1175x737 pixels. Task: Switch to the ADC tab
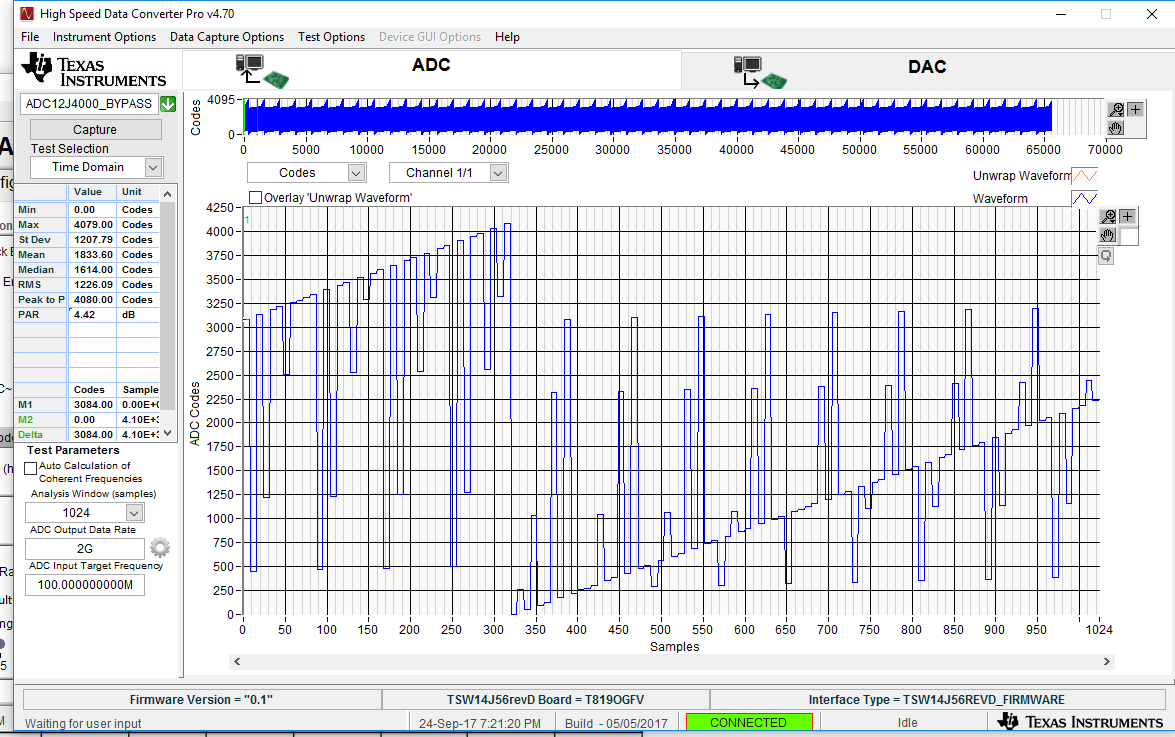click(432, 70)
